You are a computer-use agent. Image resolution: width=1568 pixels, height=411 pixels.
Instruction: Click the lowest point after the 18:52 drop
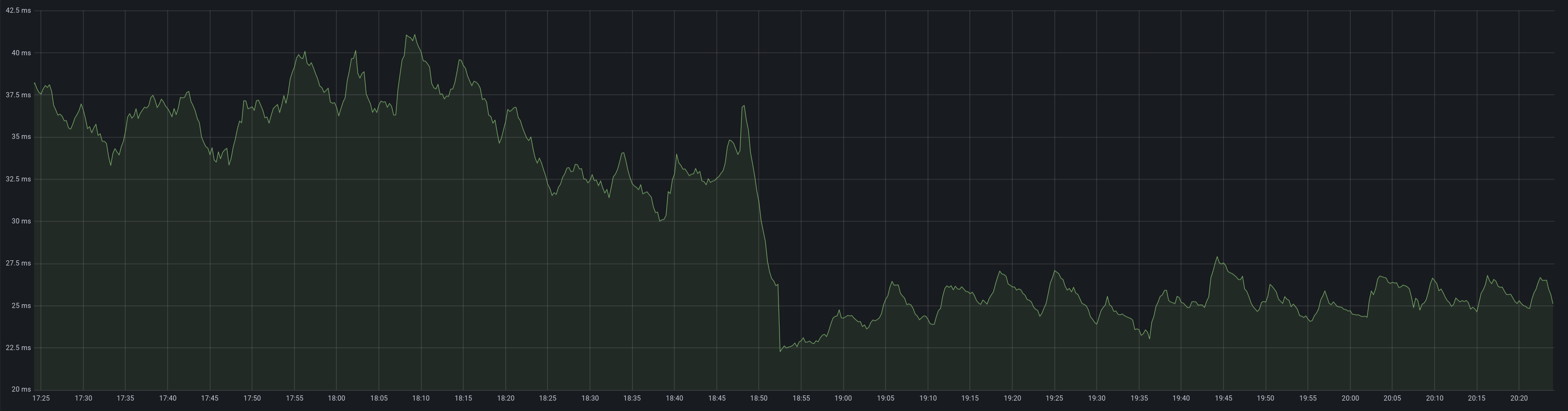tap(780, 351)
